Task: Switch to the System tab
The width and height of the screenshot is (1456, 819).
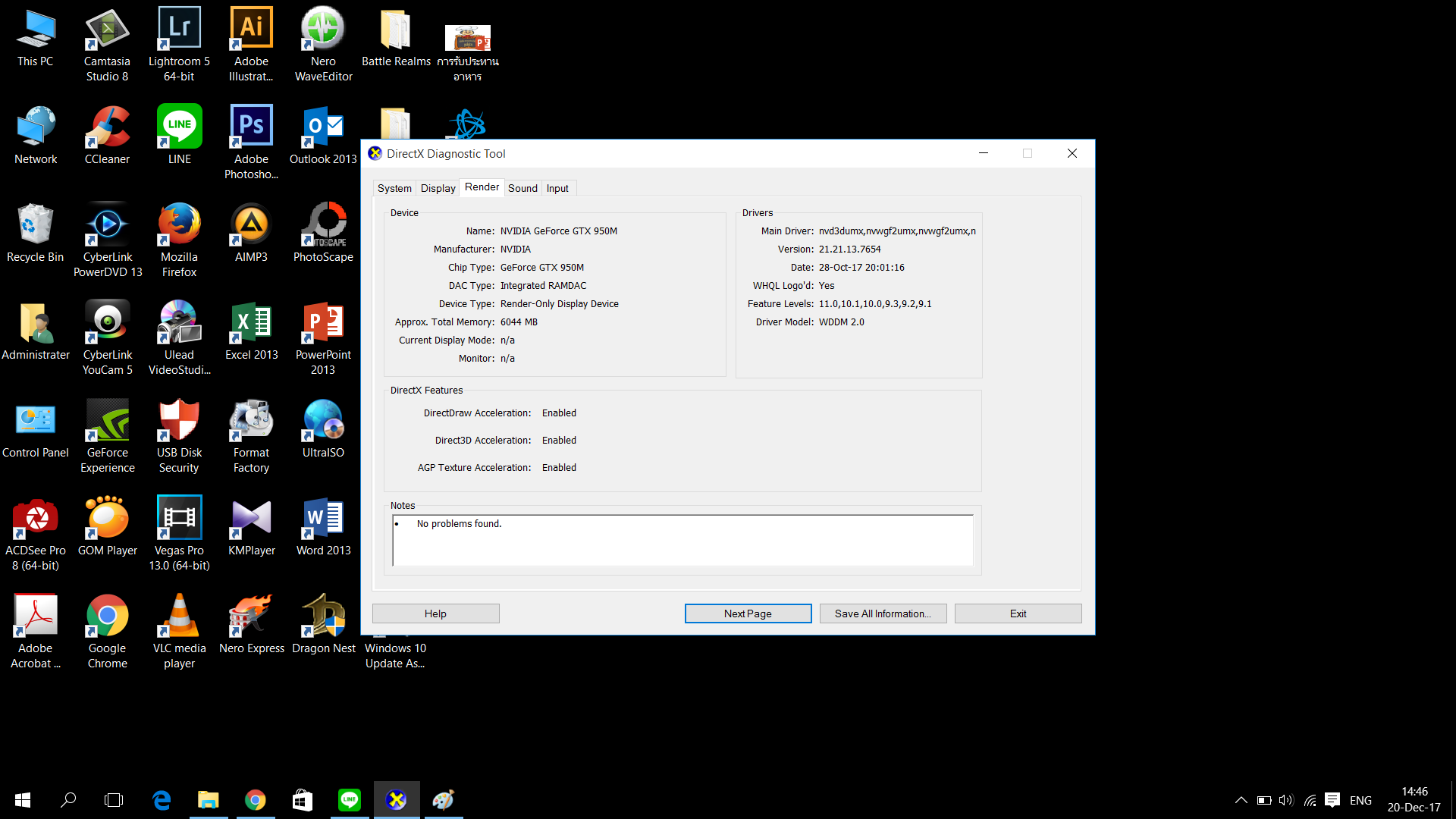Action: pos(394,188)
